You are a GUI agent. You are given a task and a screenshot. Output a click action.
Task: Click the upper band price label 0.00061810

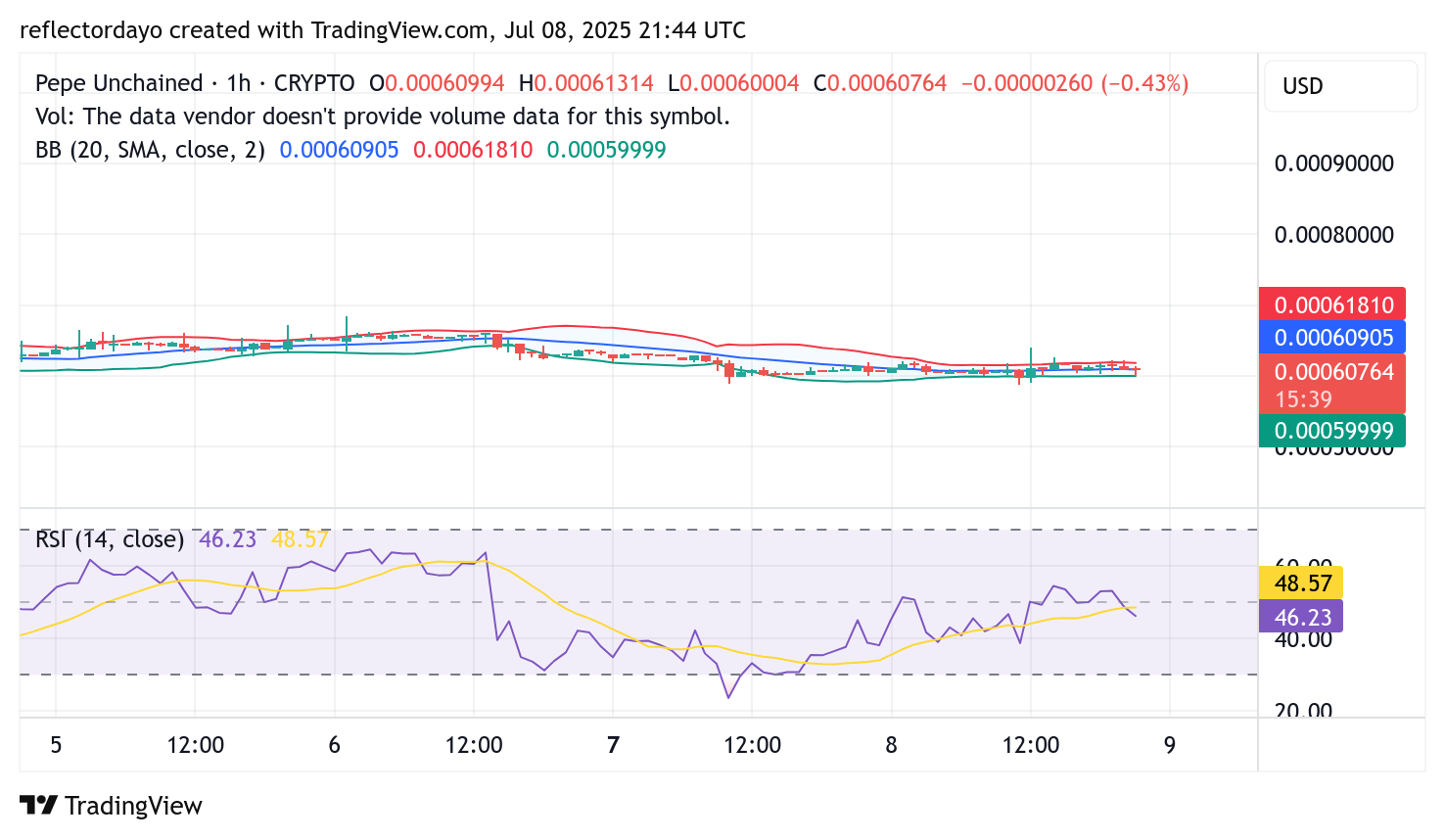(1333, 304)
